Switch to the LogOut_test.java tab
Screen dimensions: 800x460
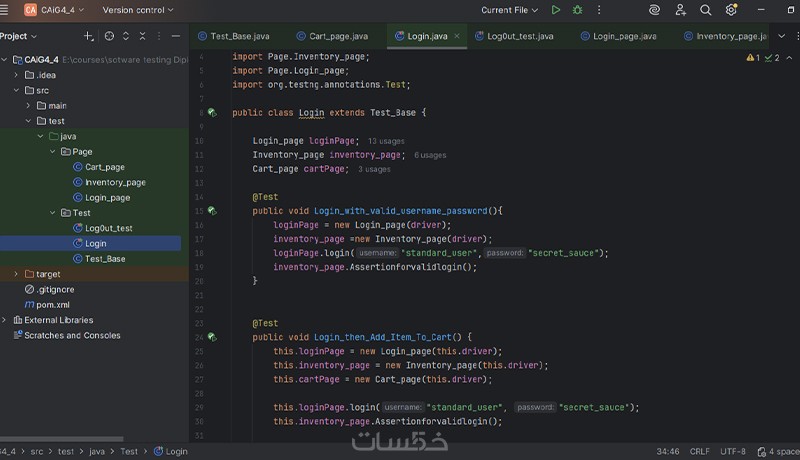point(514,36)
